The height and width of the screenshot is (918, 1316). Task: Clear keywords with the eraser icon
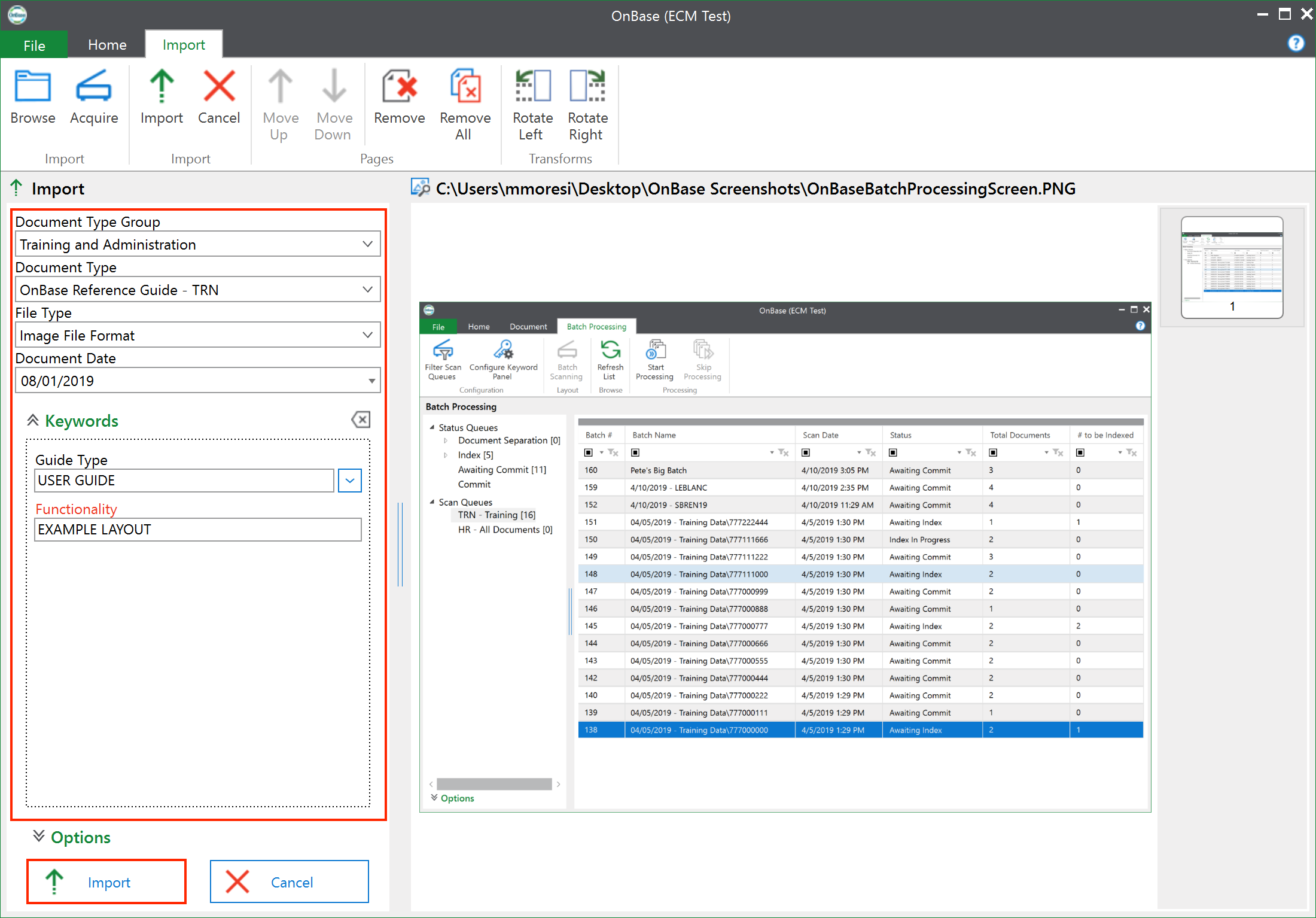click(361, 420)
